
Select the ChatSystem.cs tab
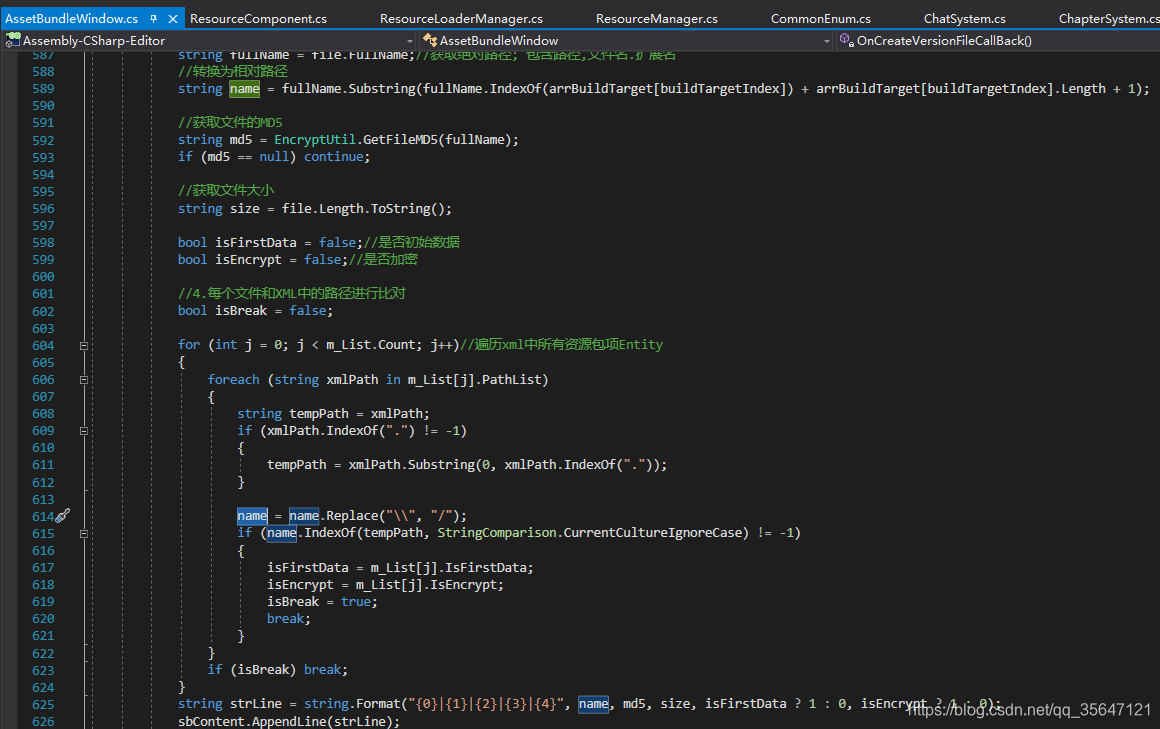[965, 19]
